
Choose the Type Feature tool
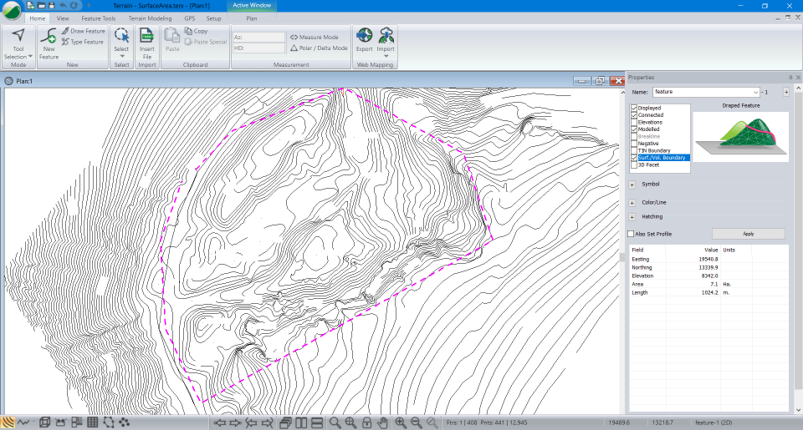pyautogui.click(x=83, y=42)
